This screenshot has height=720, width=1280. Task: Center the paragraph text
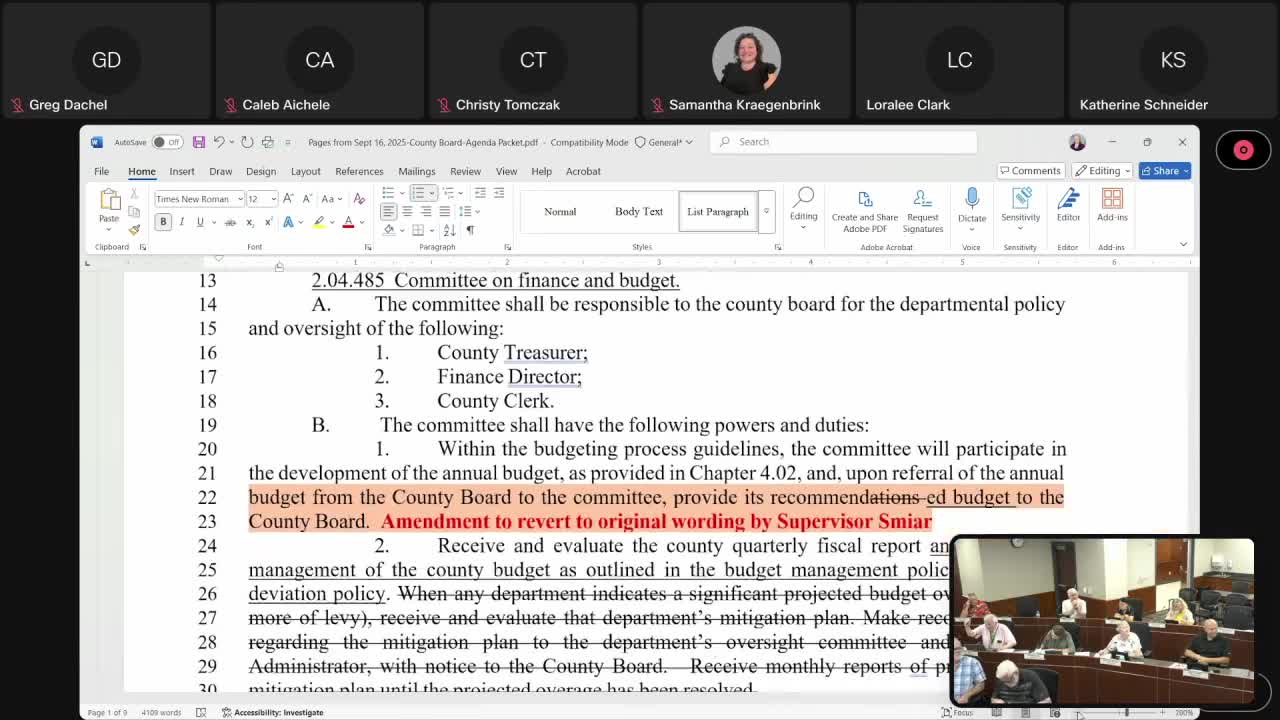pyautogui.click(x=407, y=212)
